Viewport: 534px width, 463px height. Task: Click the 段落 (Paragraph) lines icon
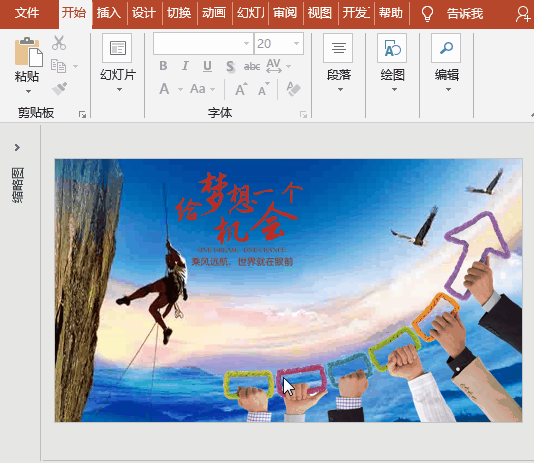(x=338, y=48)
